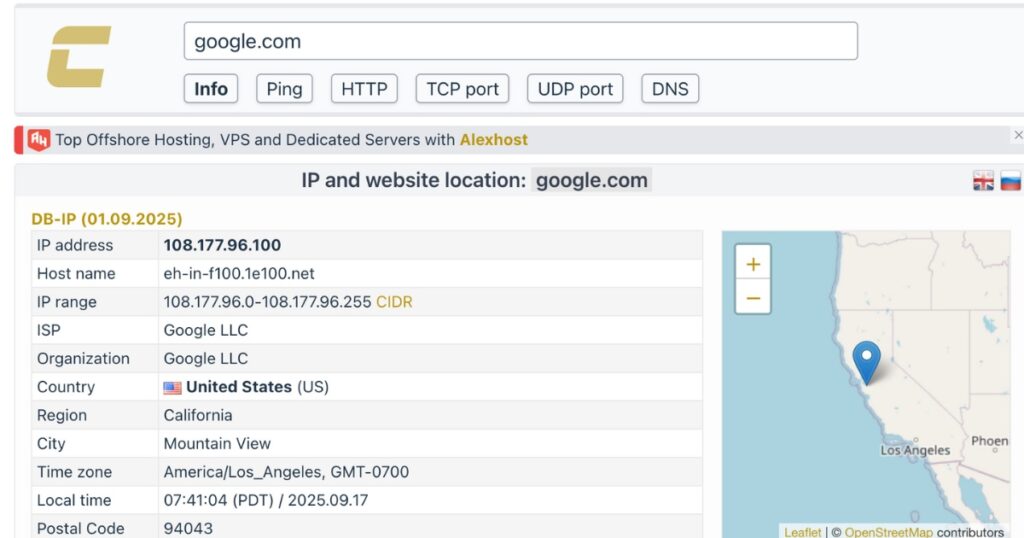The width and height of the screenshot is (1024, 538).
Task: Click the Los Angeles label on map
Action: 915,451
